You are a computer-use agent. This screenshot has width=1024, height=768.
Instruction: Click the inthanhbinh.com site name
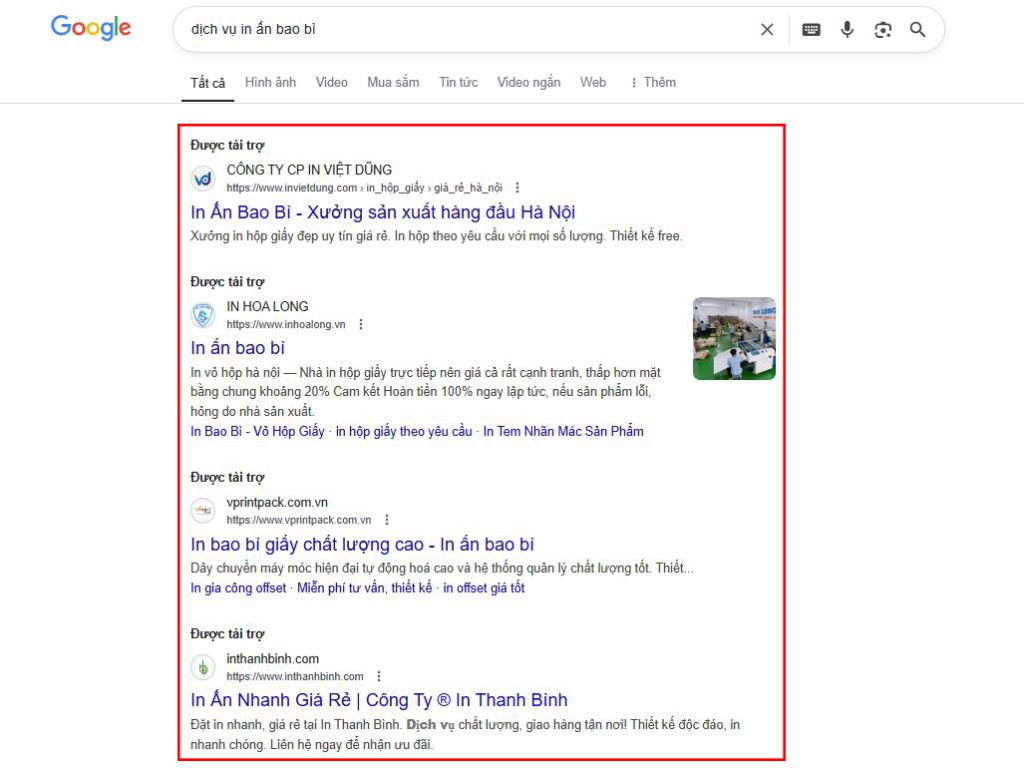click(272, 659)
